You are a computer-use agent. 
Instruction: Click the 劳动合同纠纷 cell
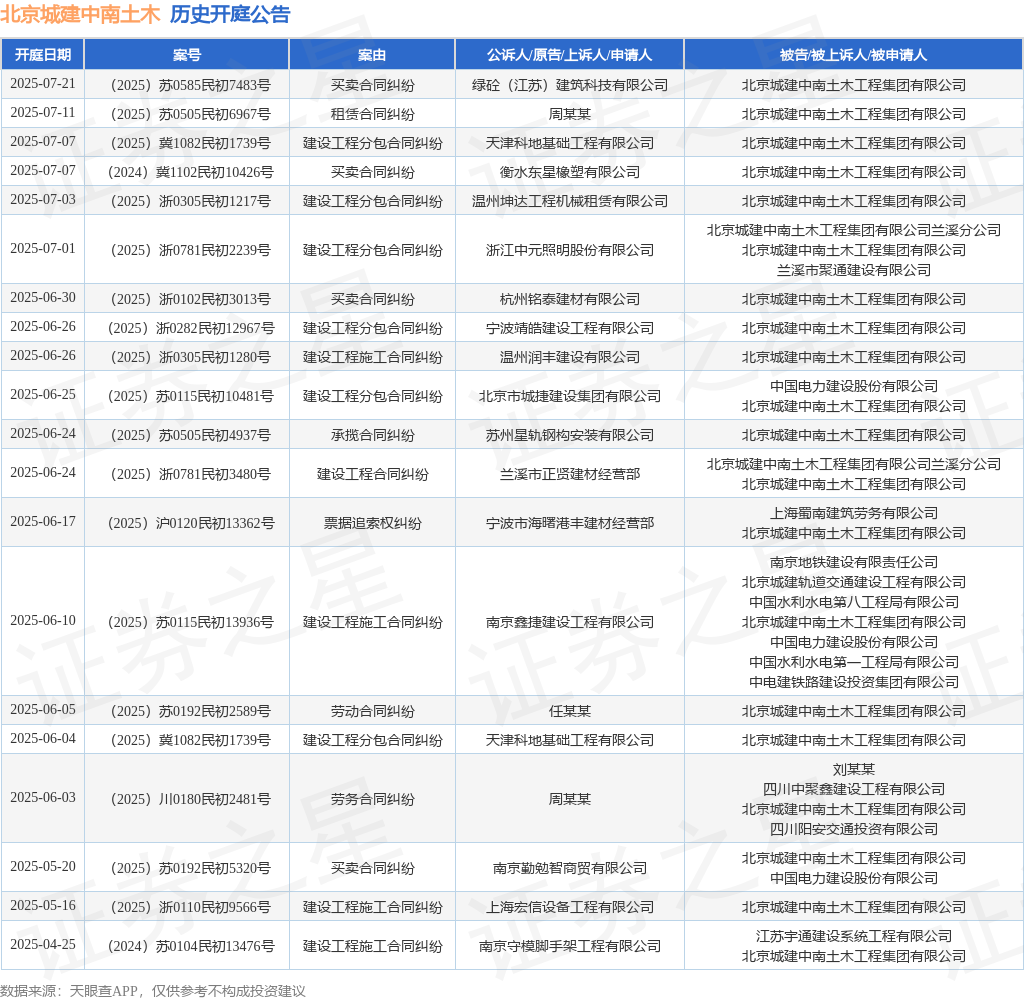tap(372, 711)
